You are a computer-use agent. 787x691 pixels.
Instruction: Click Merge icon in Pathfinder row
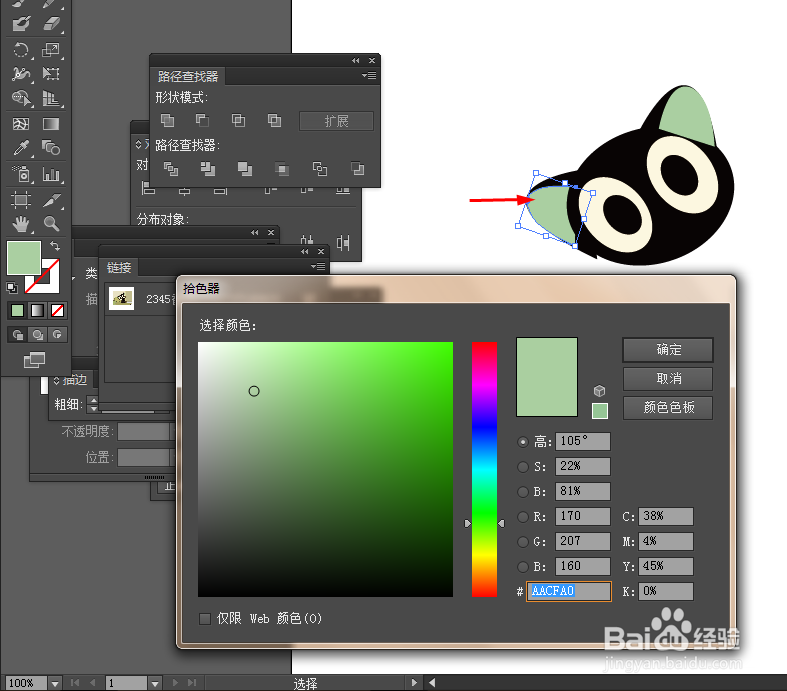click(244, 169)
